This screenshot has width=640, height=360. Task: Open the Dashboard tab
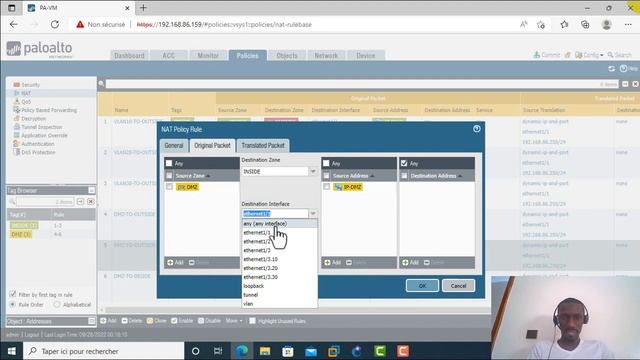129,56
